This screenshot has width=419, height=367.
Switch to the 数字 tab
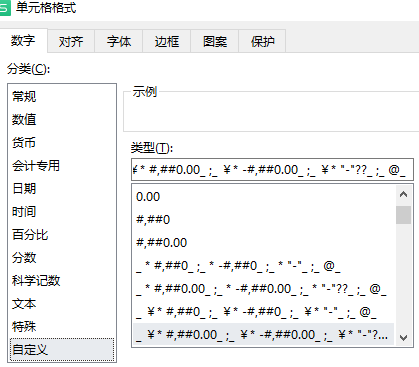[x=23, y=40]
